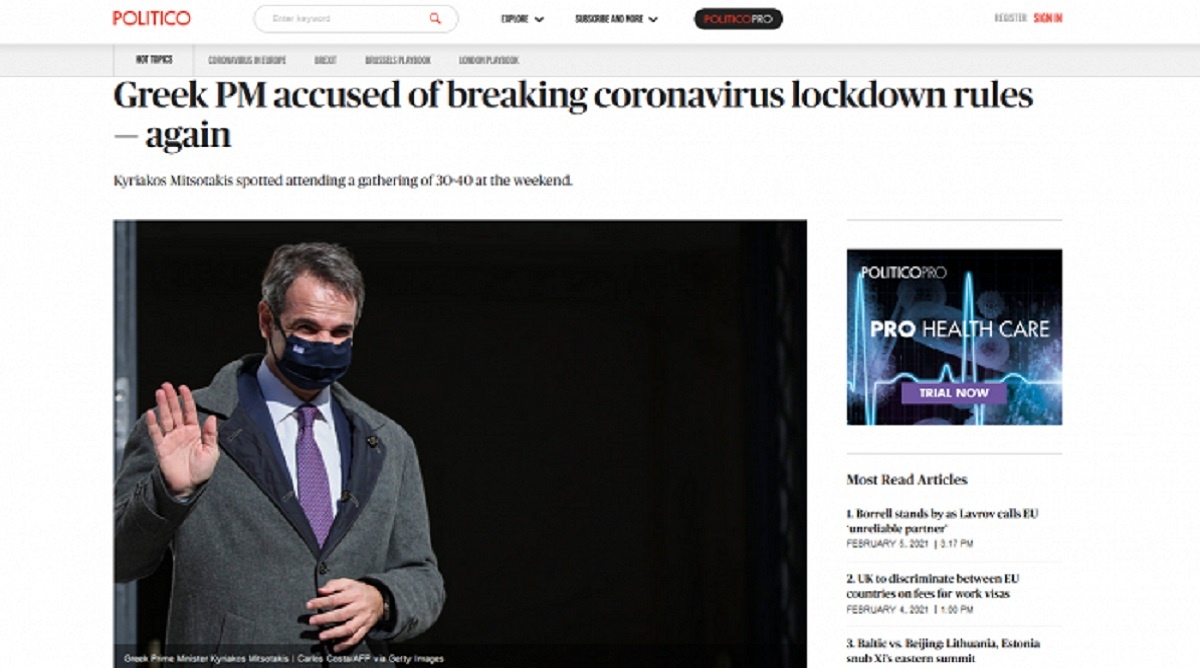1200x668 pixels.
Task: Open the Pro Health Care ad banner
Action: pyautogui.click(x=954, y=337)
